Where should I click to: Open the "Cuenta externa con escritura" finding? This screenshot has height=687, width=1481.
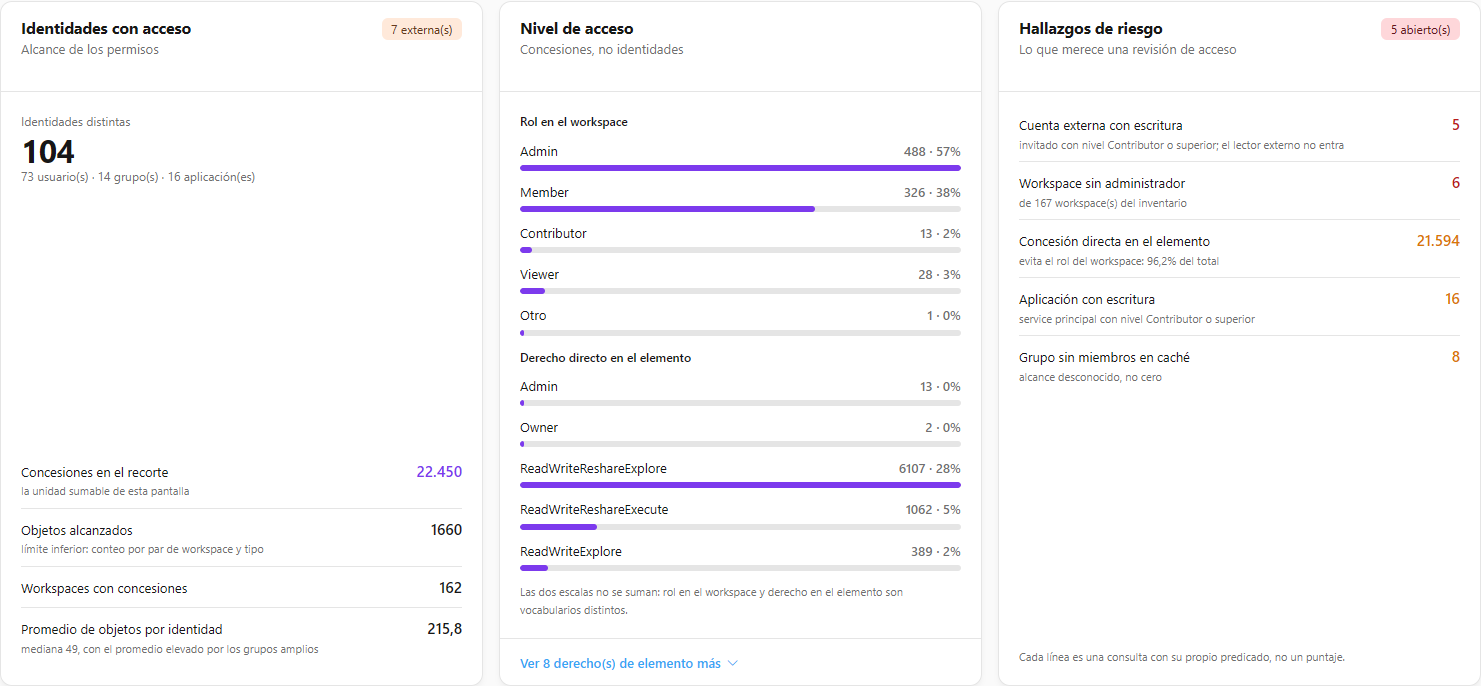point(1239,133)
